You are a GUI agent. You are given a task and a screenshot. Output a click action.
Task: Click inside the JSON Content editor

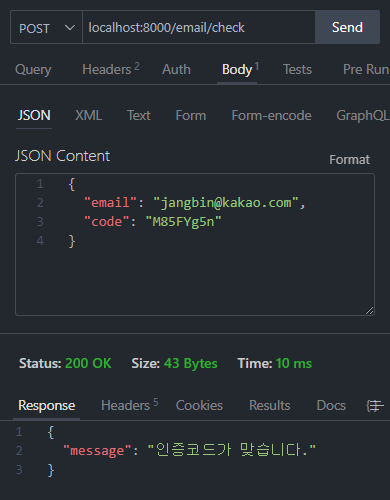(195, 244)
